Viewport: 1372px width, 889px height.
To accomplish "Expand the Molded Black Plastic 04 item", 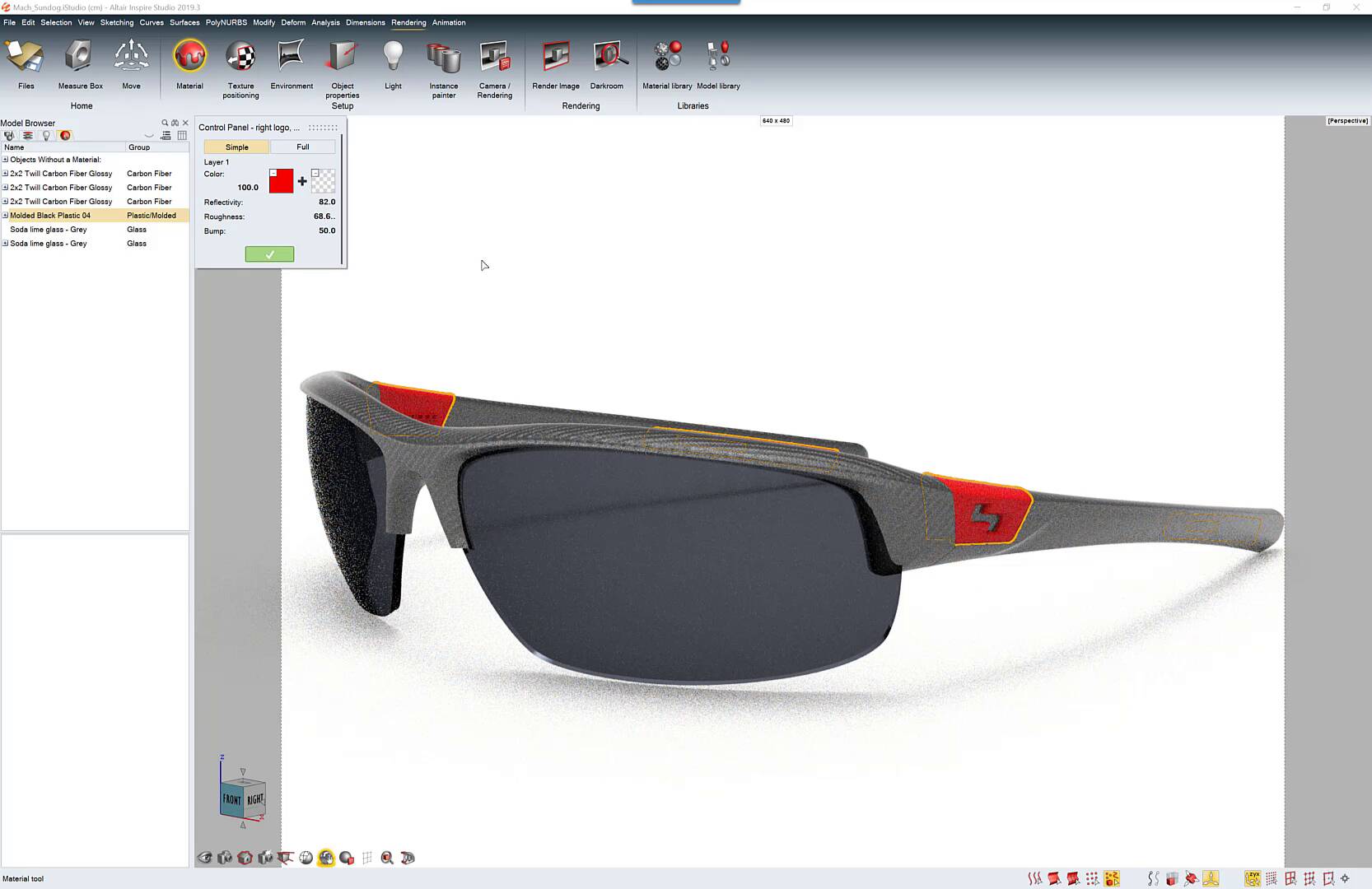I will (x=5, y=216).
